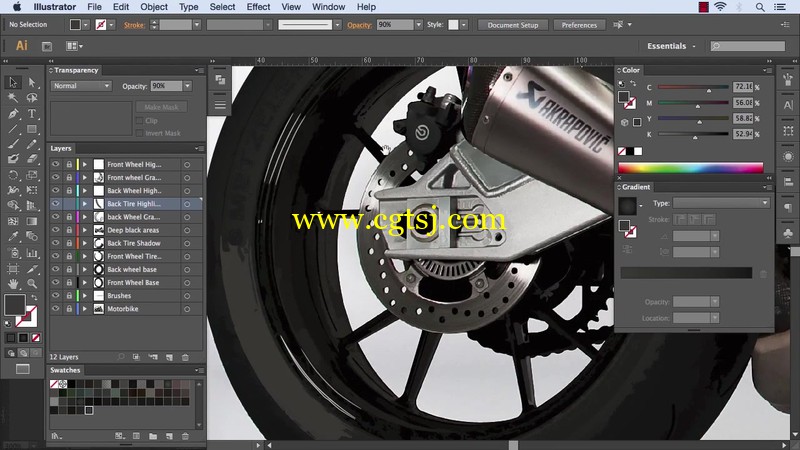Click the Stroke label link
The height and width of the screenshot is (450, 800).
tap(134, 25)
